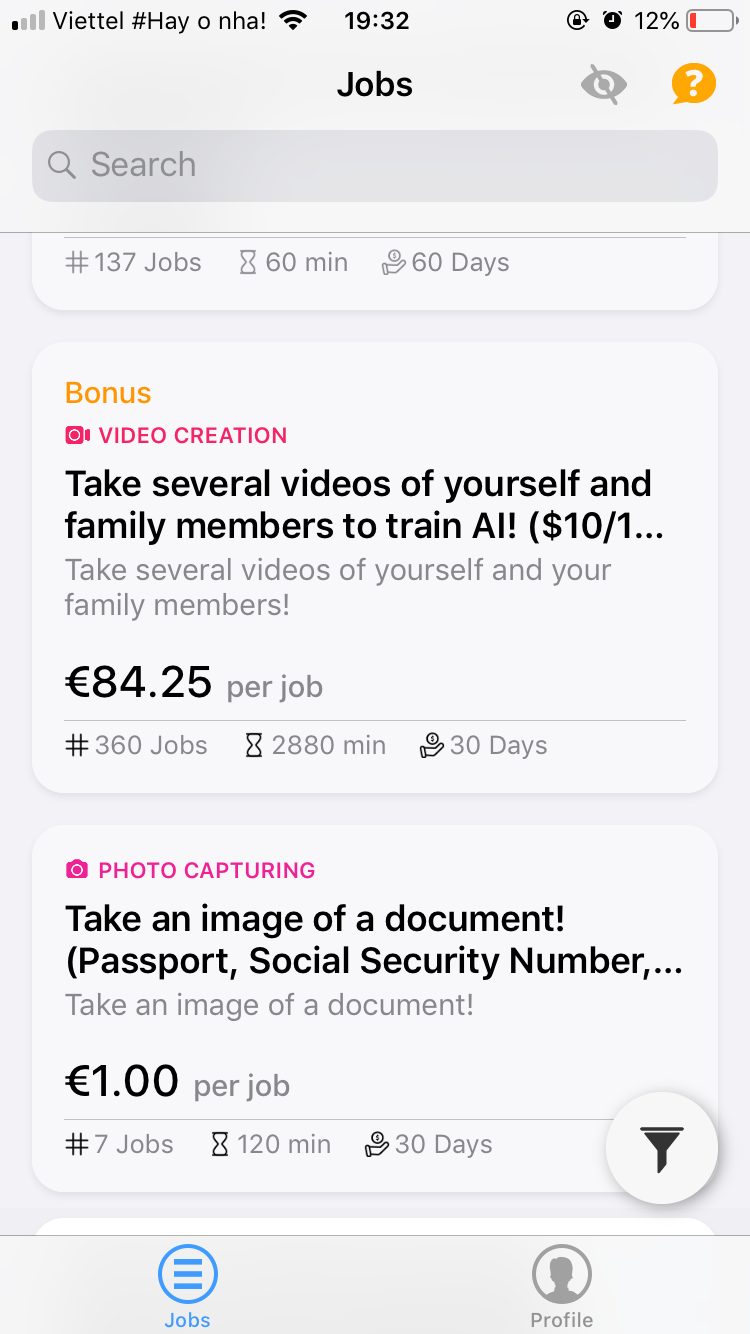Viewport: 750px width, 1334px height.
Task: Open the 'Take an image of a document' job
Action: 375,1009
